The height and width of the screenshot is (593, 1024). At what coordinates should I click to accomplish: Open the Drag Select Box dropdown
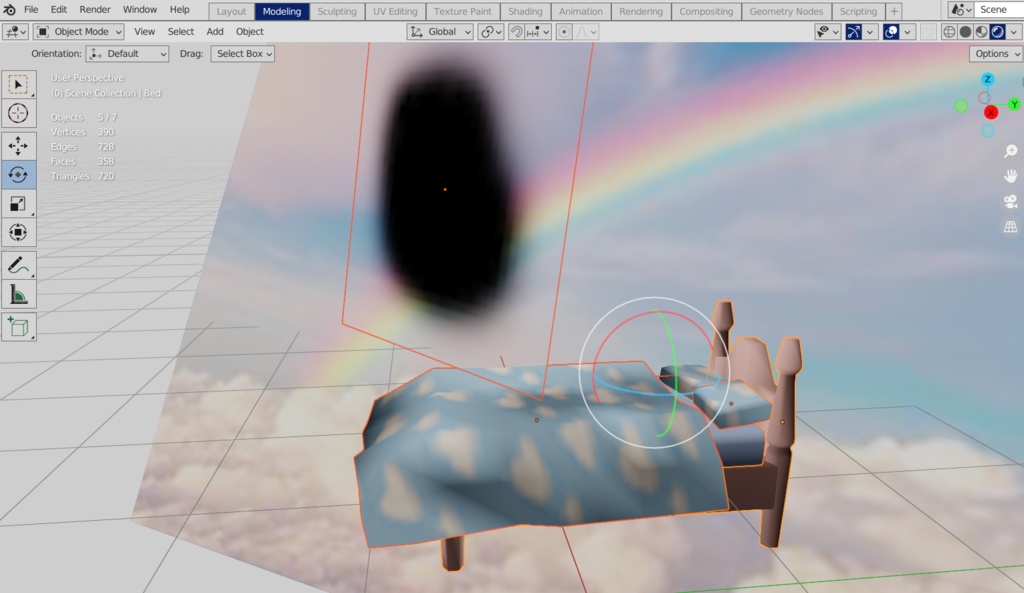tap(242, 54)
